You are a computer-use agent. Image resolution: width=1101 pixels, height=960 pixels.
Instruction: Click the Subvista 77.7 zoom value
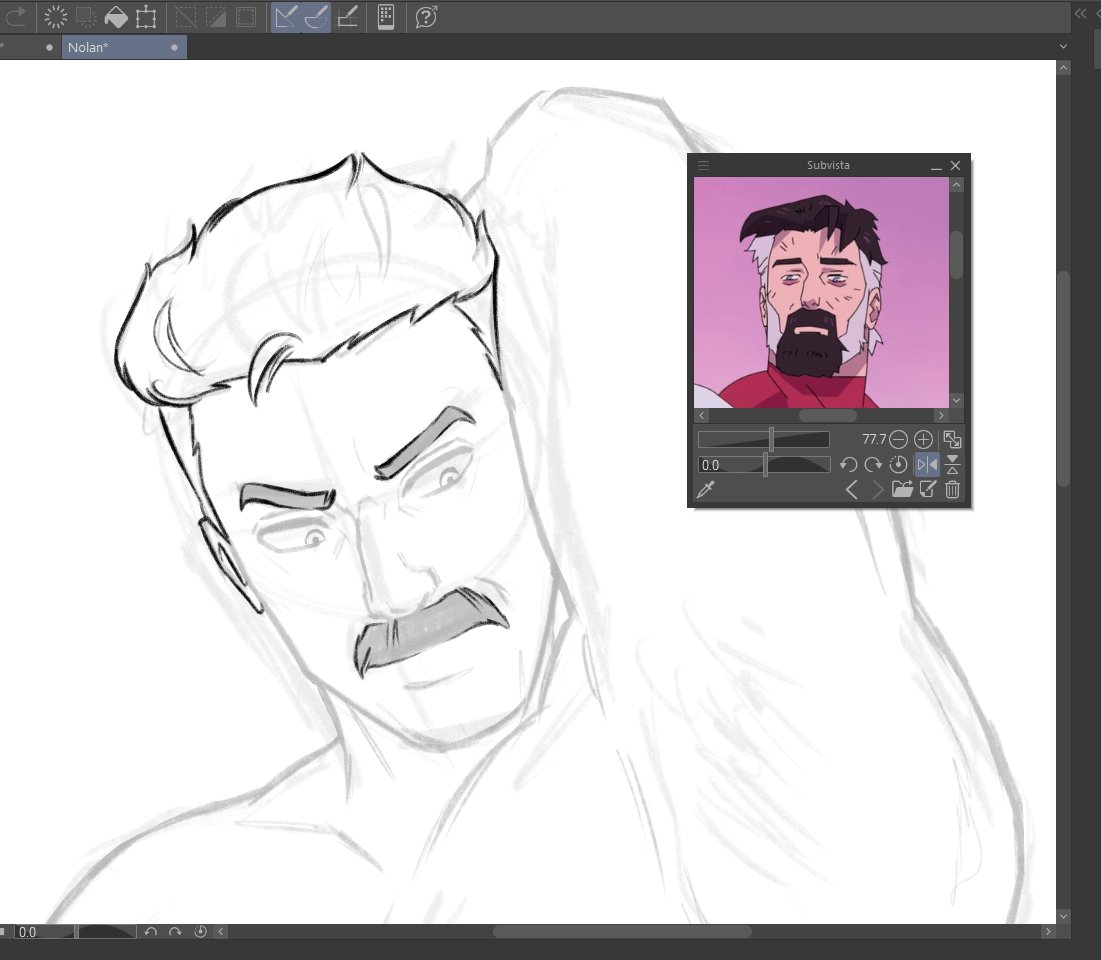873,439
